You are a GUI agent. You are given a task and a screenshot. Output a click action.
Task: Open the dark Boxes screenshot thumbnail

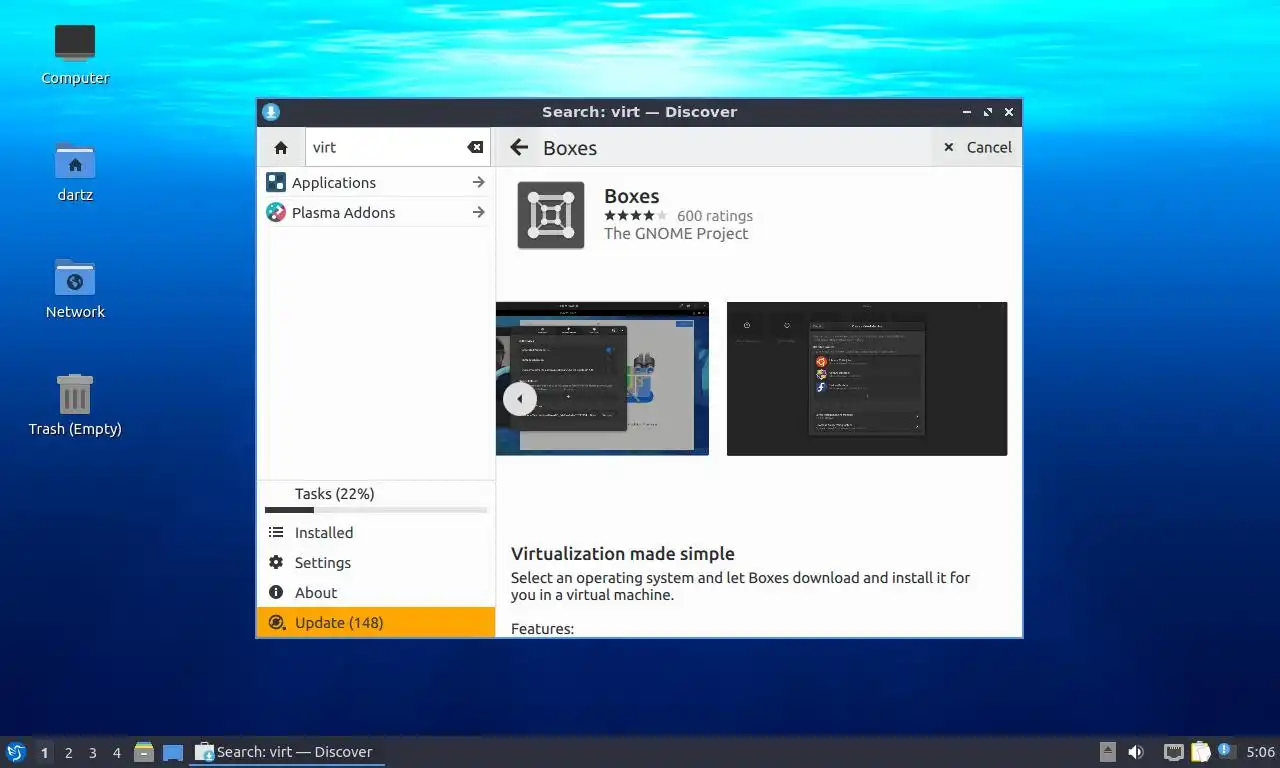(x=867, y=378)
